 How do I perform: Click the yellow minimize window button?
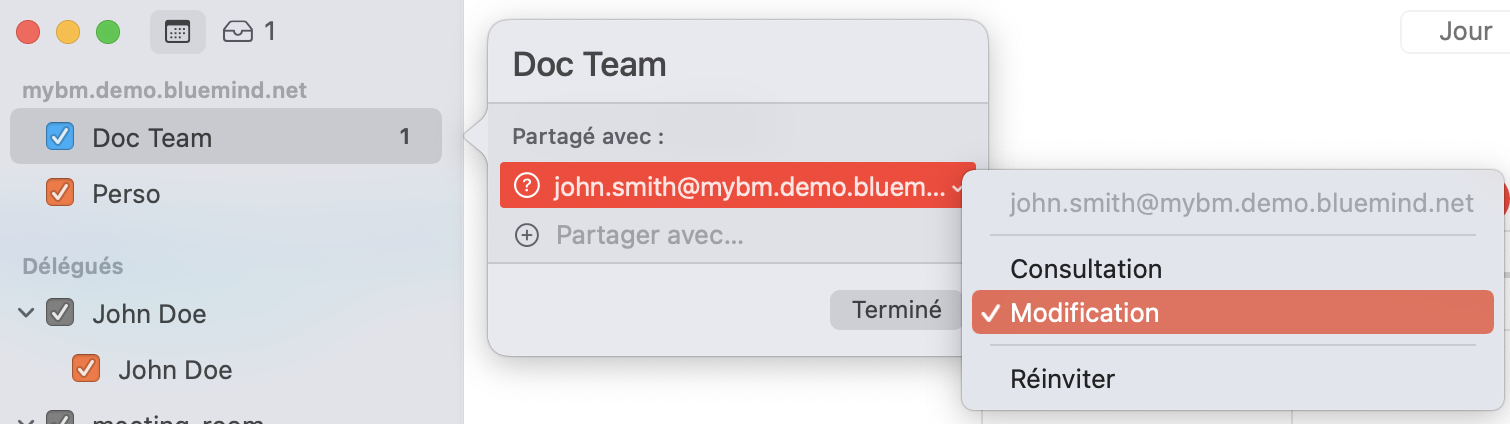point(67,32)
